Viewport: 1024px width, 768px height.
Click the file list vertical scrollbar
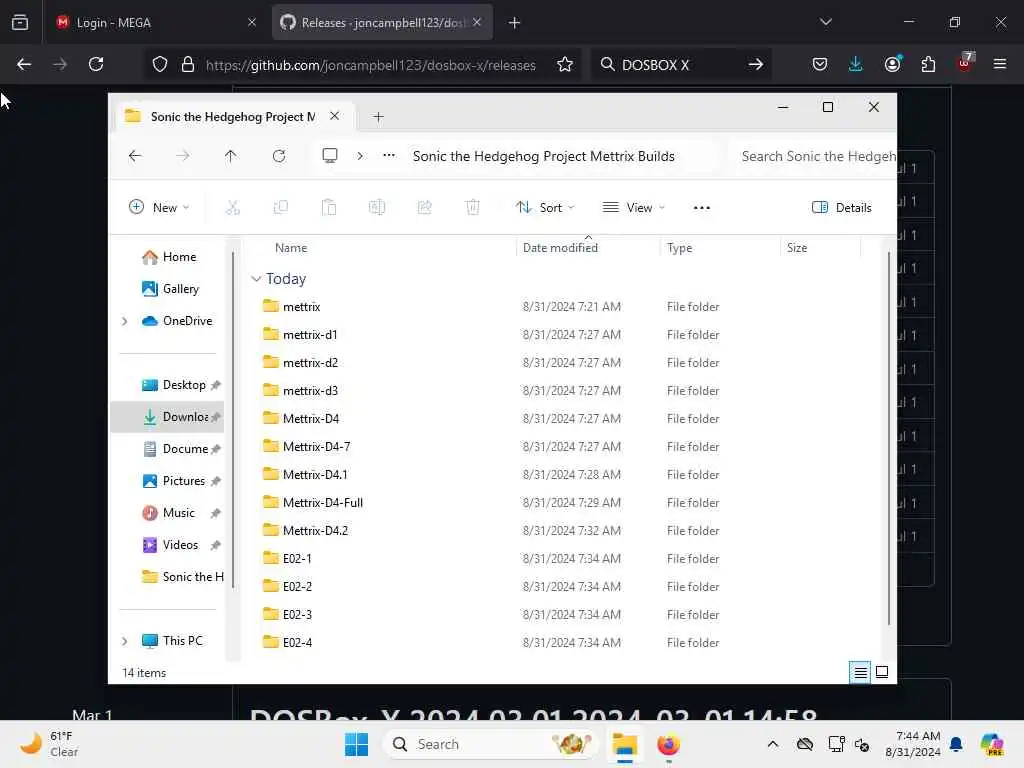pyautogui.click(x=888, y=438)
